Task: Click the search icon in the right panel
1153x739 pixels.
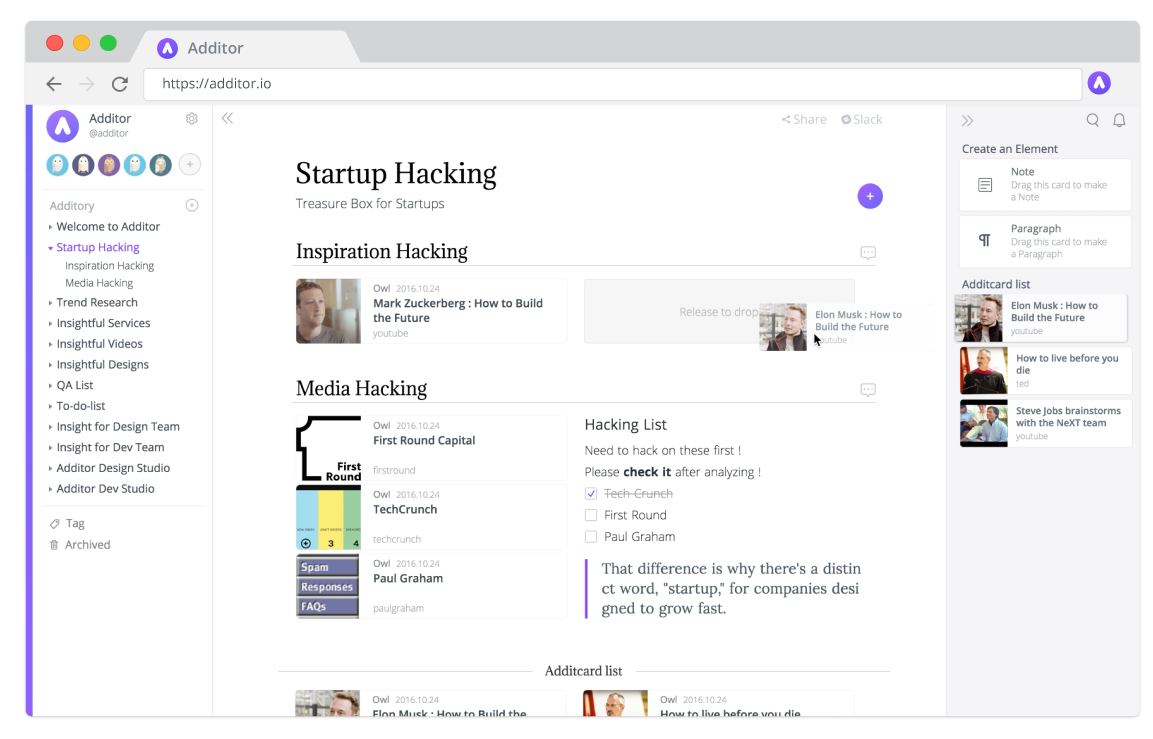Action: (1092, 120)
